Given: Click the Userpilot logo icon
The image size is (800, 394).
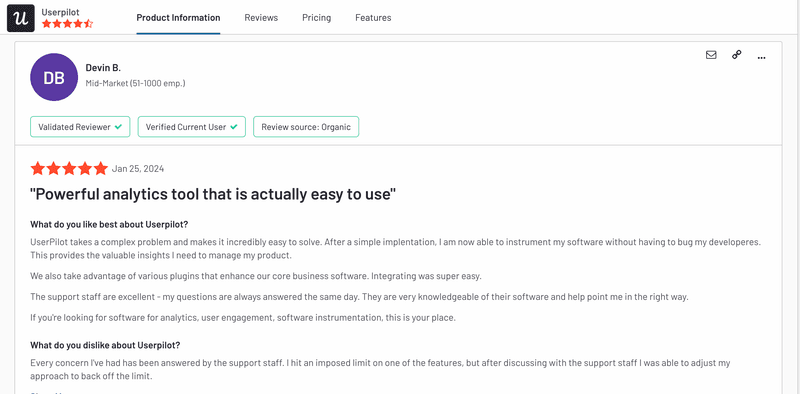Looking at the screenshot, I should click(21, 18).
